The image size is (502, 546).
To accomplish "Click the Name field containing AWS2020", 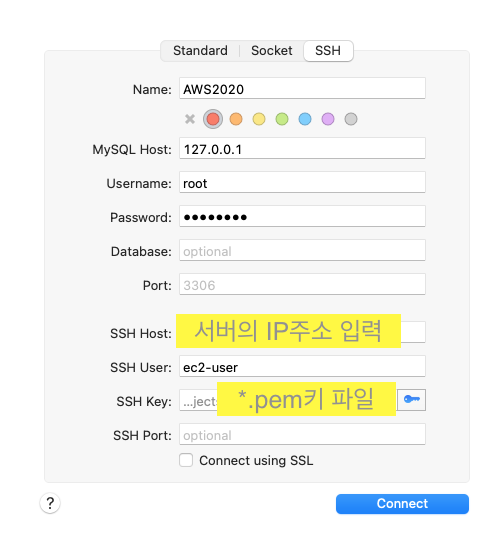I will (x=302, y=89).
